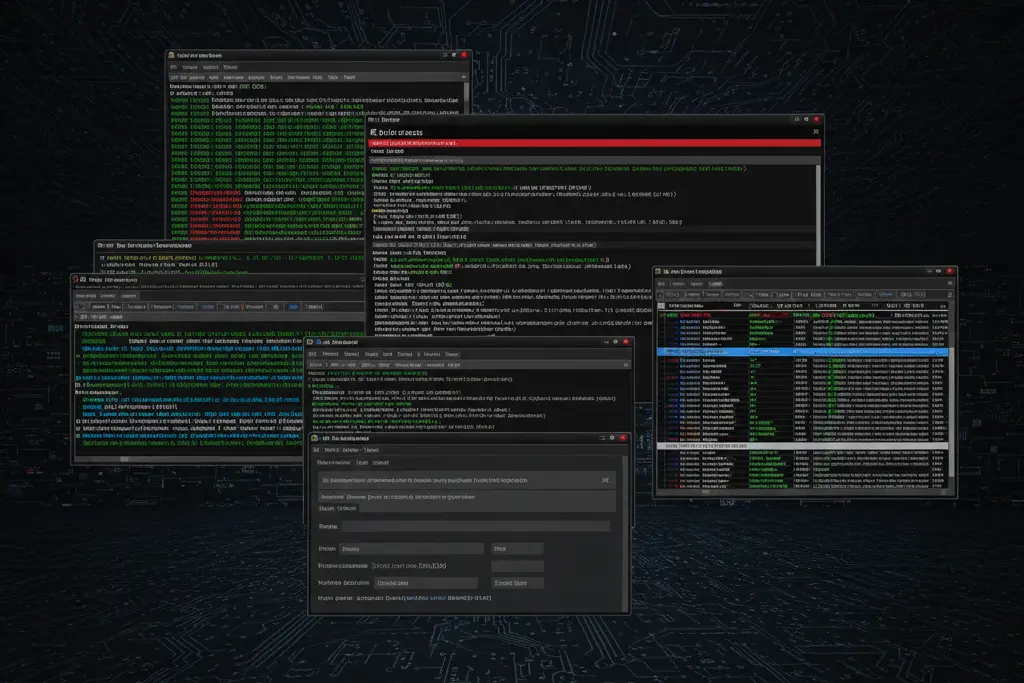Switch to the second tab in the form dialog

pyautogui.click(x=362, y=462)
